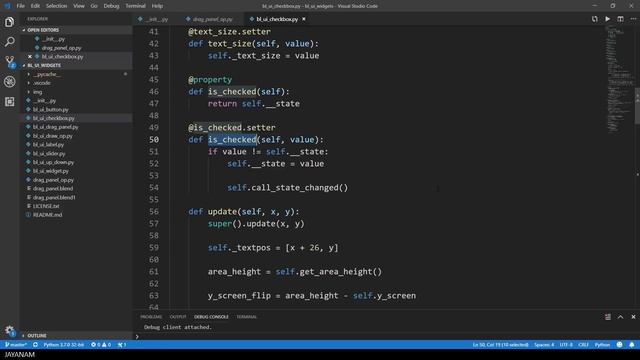640x360 pixels.
Task: Open the Selection menu
Action: [56, 6]
